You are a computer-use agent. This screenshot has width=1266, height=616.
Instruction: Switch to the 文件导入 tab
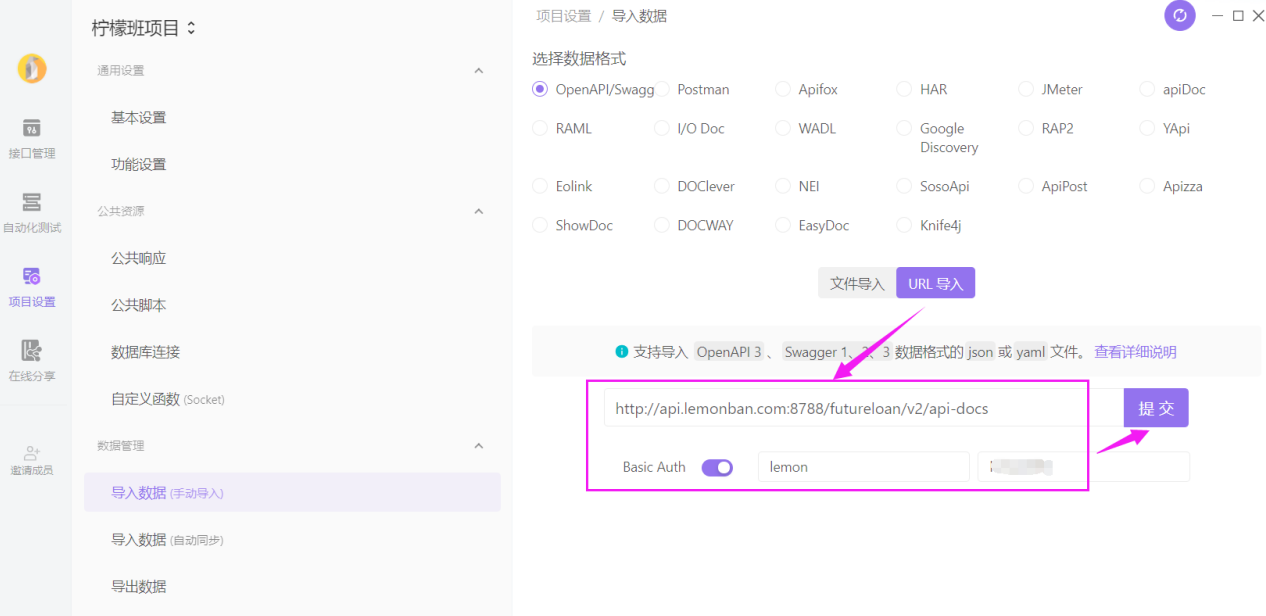coord(856,283)
